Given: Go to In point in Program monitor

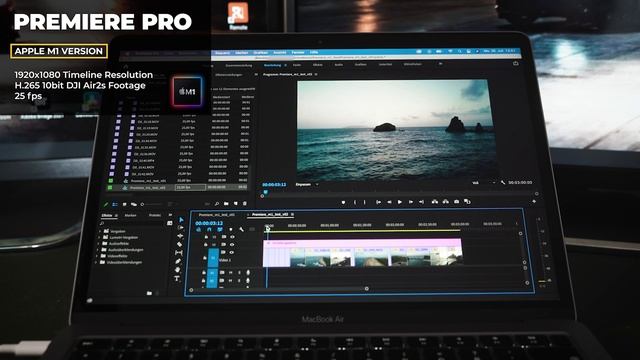Looking at the screenshot, I should click(378, 202).
